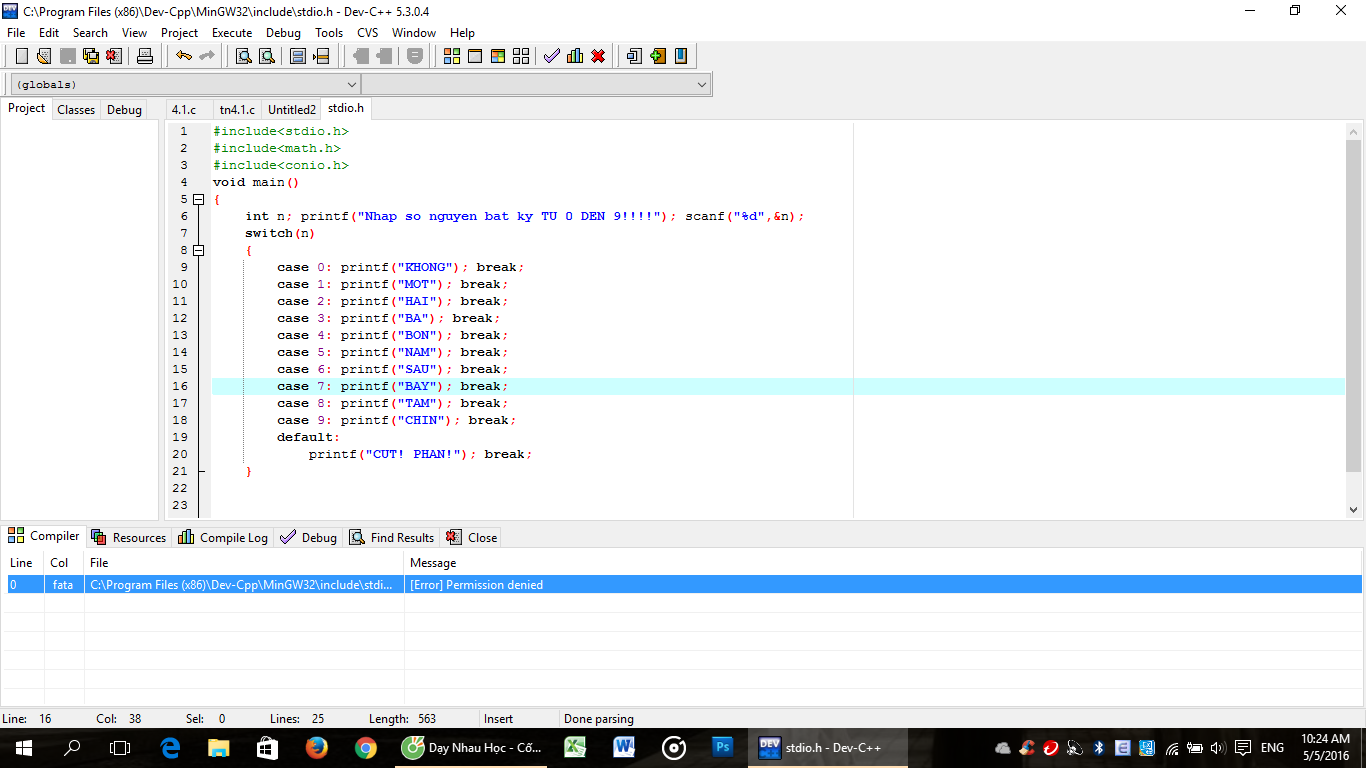Click the New file toolbar icon
This screenshot has width=1366, height=768.
21,56
